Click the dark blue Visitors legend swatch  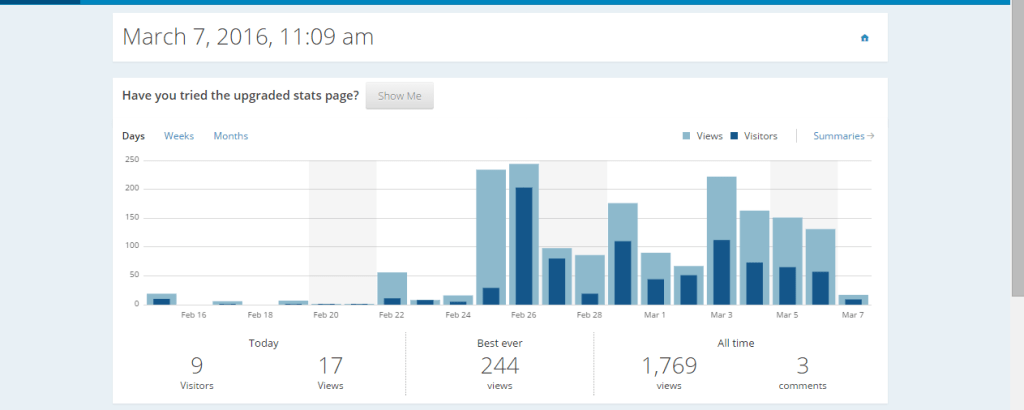pyautogui.click(x=734, y=136)
